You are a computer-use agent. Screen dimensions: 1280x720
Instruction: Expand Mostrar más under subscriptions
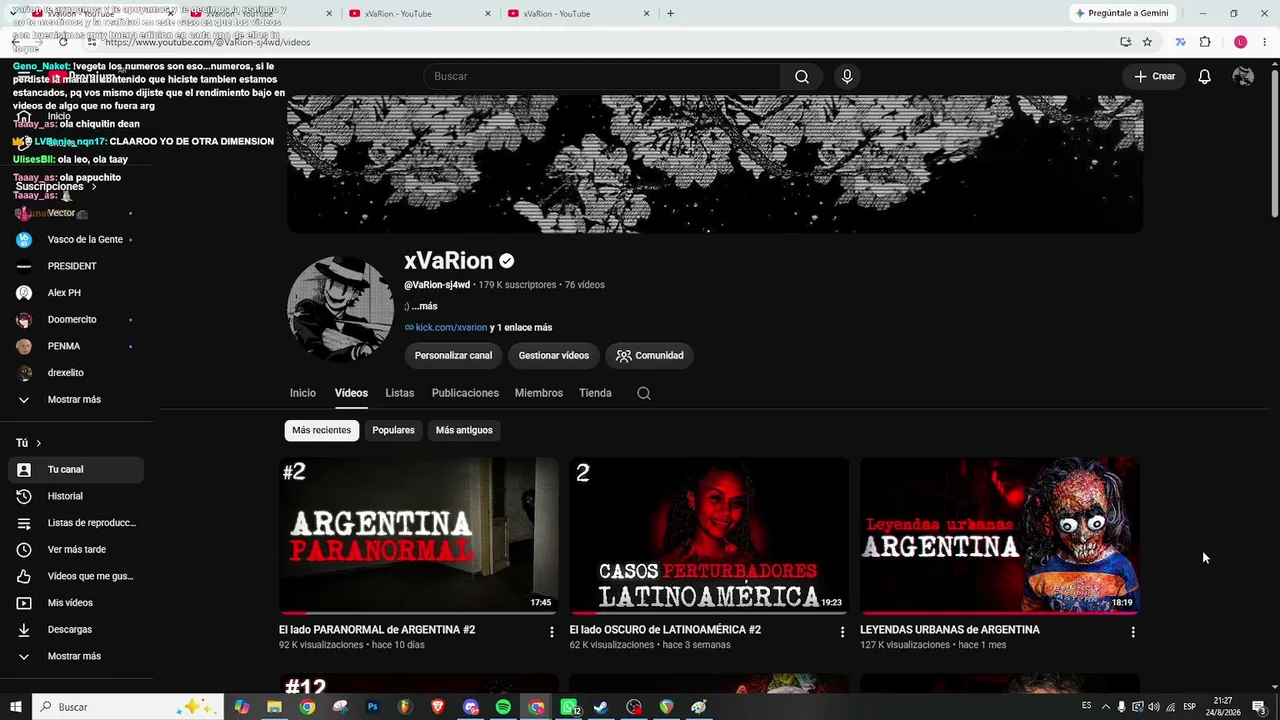click(x=76, y=399)
